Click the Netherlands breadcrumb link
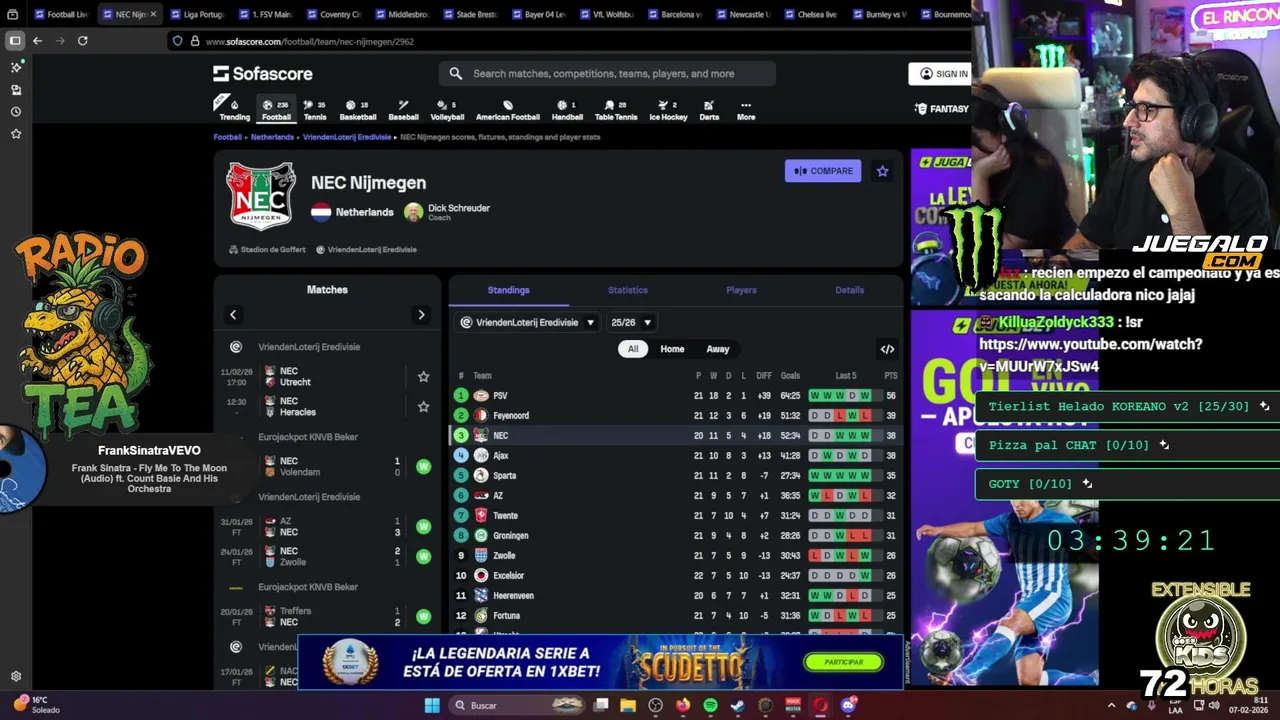This screenshot has height=720, width=1280. click(272, 137)
